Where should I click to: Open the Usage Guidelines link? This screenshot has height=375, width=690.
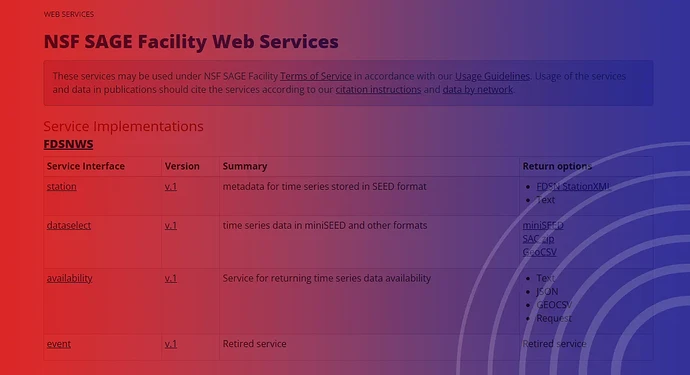[492, 76]
